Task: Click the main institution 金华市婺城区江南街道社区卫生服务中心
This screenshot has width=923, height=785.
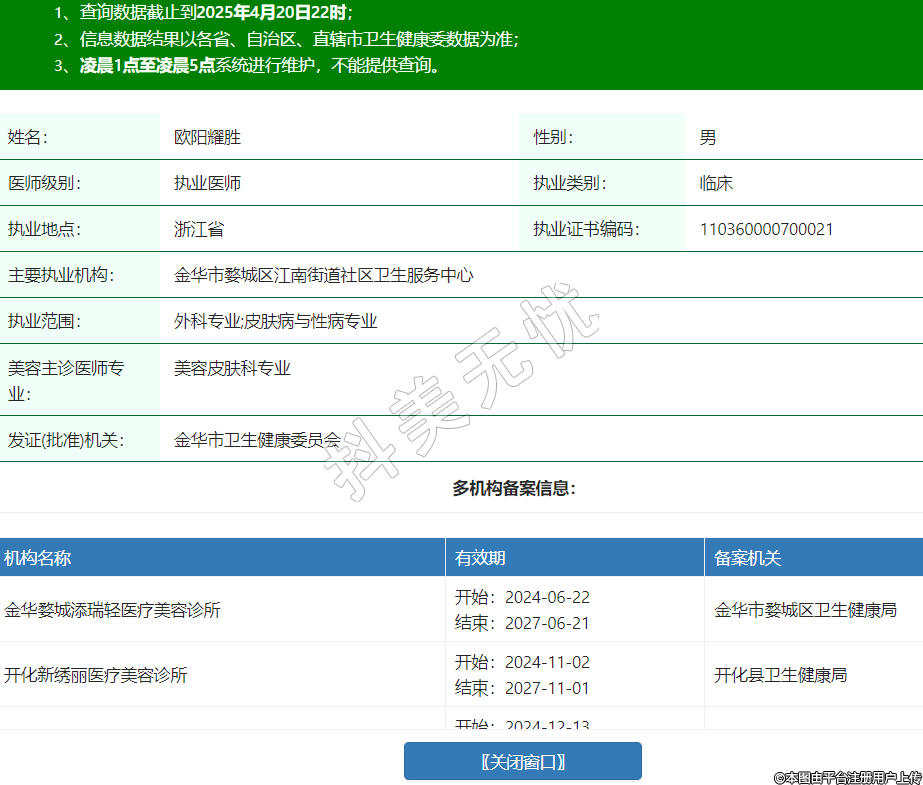Action: point(323,275)
